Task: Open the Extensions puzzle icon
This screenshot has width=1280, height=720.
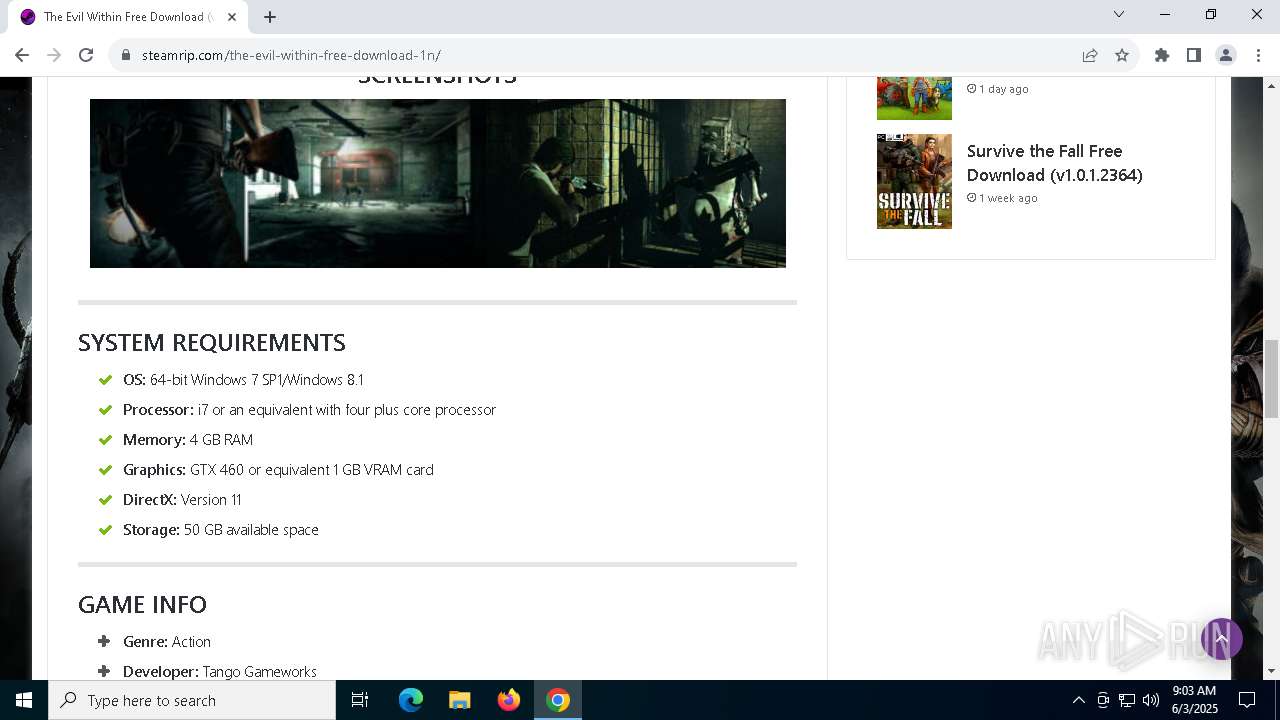Action: point(1162,55)
